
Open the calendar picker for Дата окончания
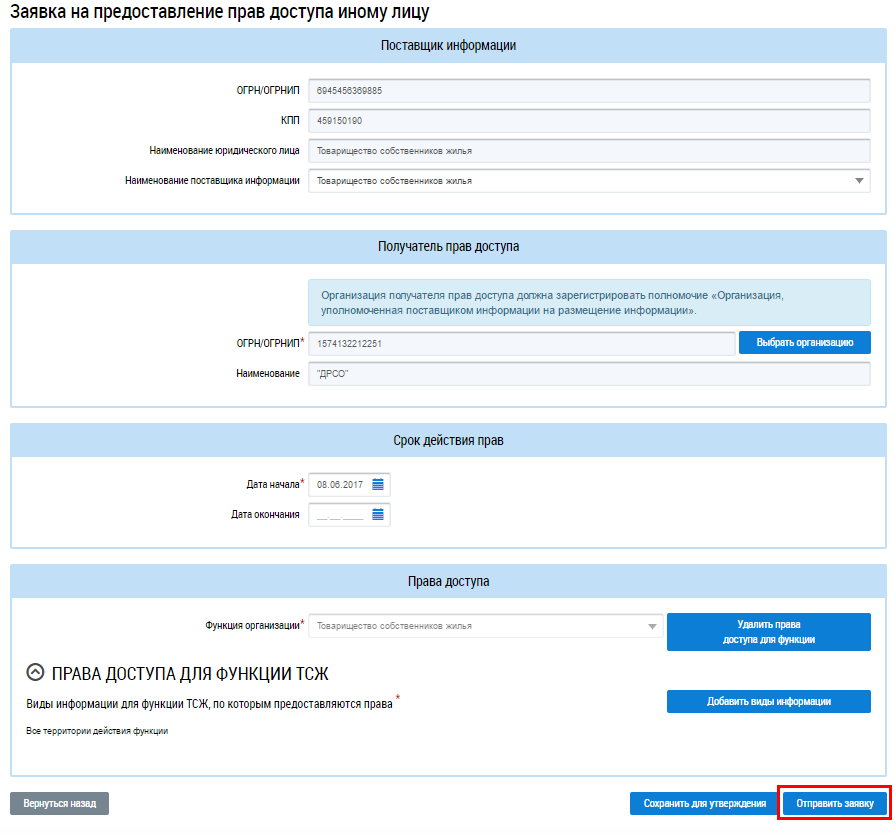coord(378,515)
